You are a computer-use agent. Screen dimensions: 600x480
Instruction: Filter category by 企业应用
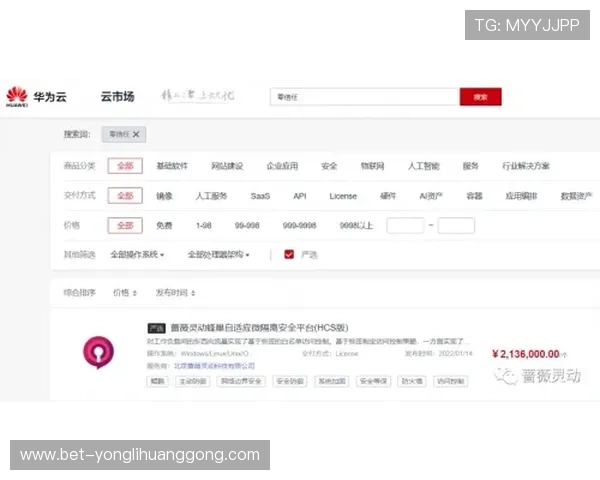point(282,166)
